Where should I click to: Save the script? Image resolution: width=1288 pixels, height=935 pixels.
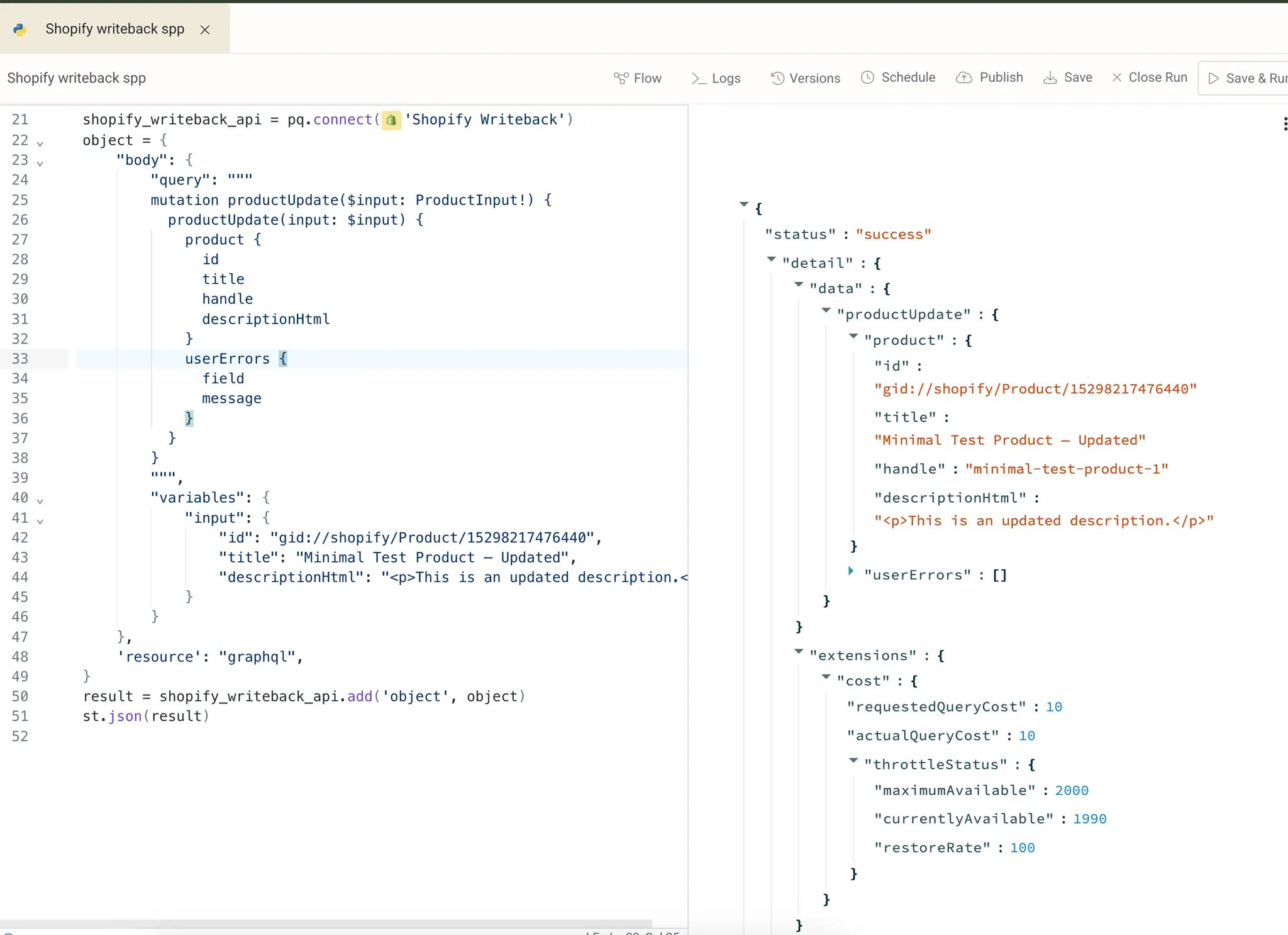[1068, 77]
